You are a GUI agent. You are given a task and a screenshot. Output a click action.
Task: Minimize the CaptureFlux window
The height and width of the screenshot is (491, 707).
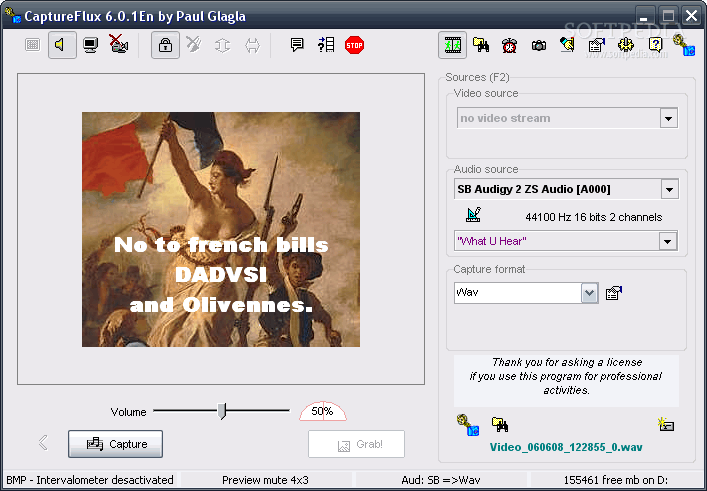pyautogui.click(x=644, y=17)
